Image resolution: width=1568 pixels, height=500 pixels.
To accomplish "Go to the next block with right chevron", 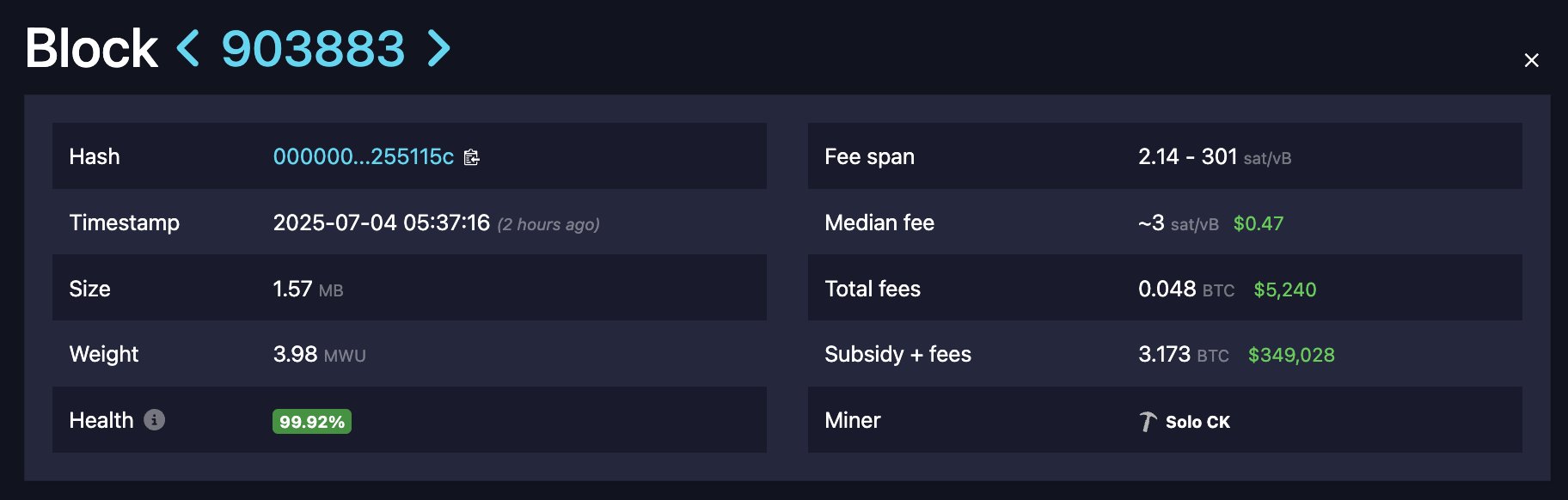I will pyautogui.click(x=438, y=48).
